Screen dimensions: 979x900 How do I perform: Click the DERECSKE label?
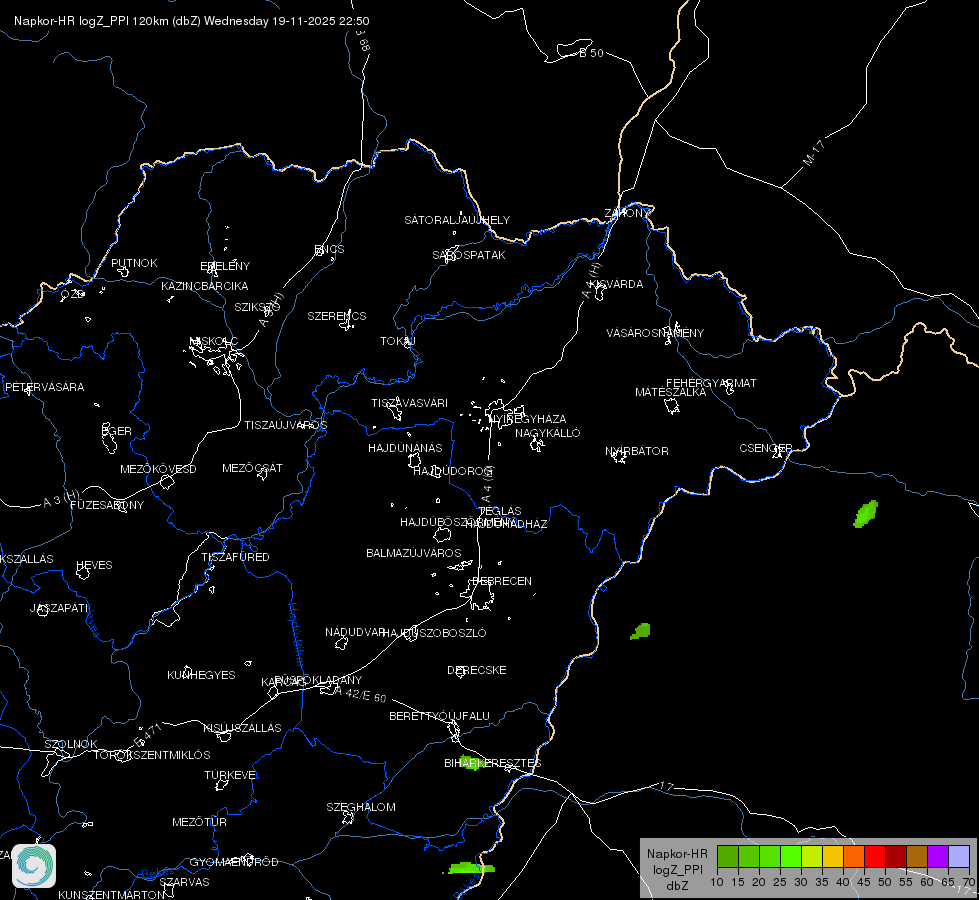click(477, 670)
